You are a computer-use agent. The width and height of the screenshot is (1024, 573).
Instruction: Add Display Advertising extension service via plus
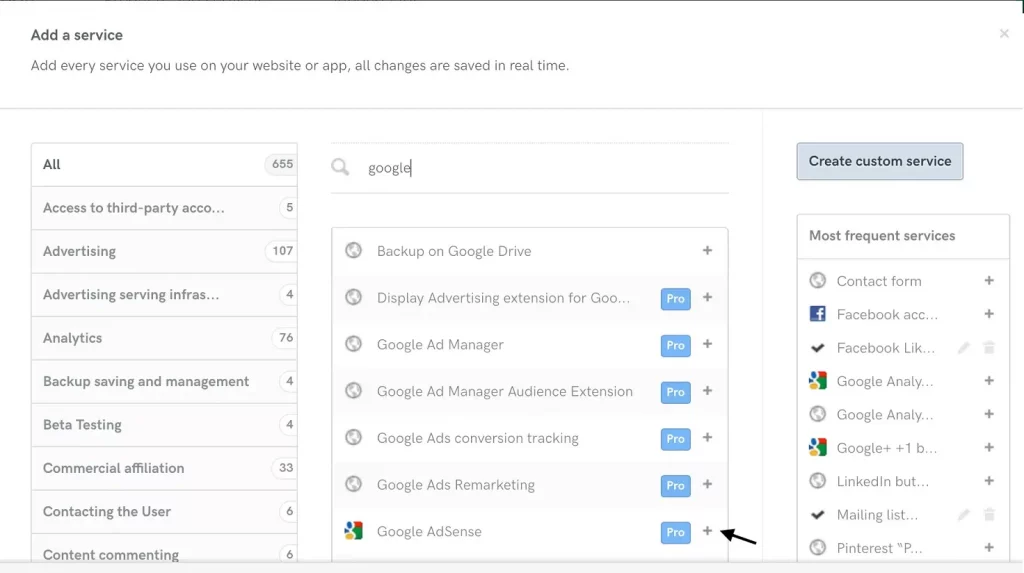coord(707,297)
